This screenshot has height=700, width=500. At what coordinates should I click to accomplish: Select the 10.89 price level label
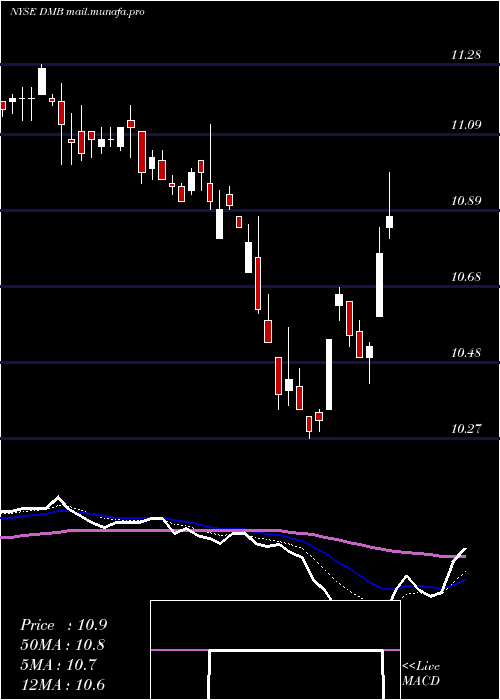pos(466,200)
